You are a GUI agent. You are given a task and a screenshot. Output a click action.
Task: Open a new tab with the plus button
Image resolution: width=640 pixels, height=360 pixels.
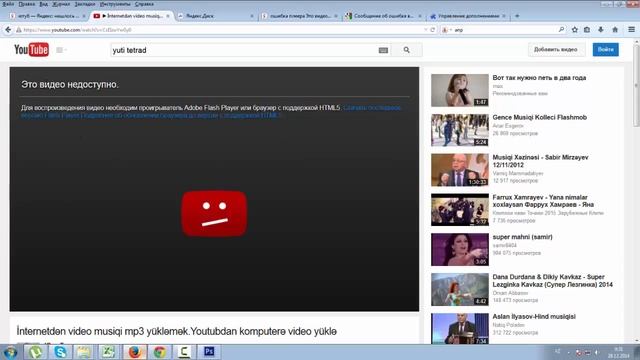pos(517,16)
